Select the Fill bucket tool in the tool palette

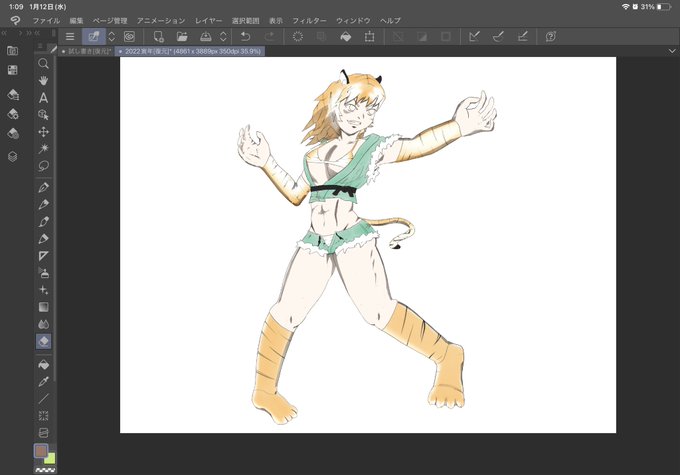point(43,365)
